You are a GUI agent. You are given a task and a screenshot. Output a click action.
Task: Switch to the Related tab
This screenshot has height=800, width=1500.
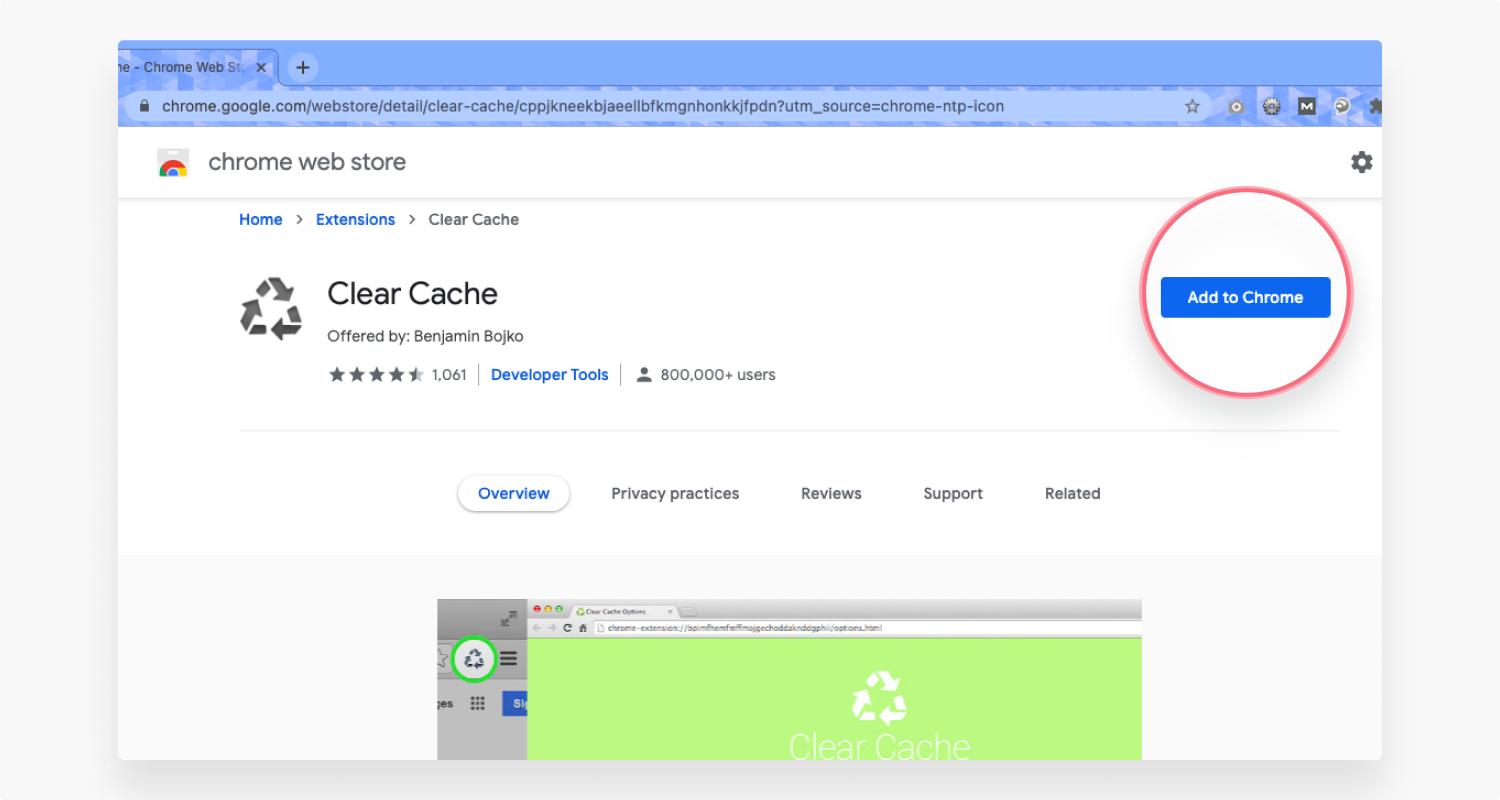[1072, 493]
